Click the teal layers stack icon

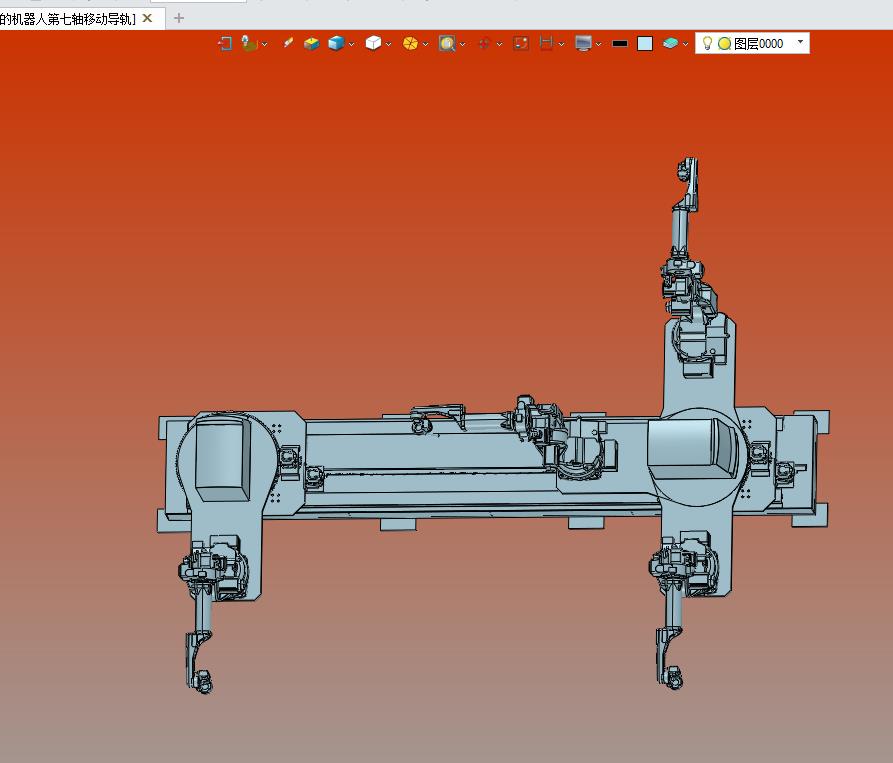click(670, 43)
